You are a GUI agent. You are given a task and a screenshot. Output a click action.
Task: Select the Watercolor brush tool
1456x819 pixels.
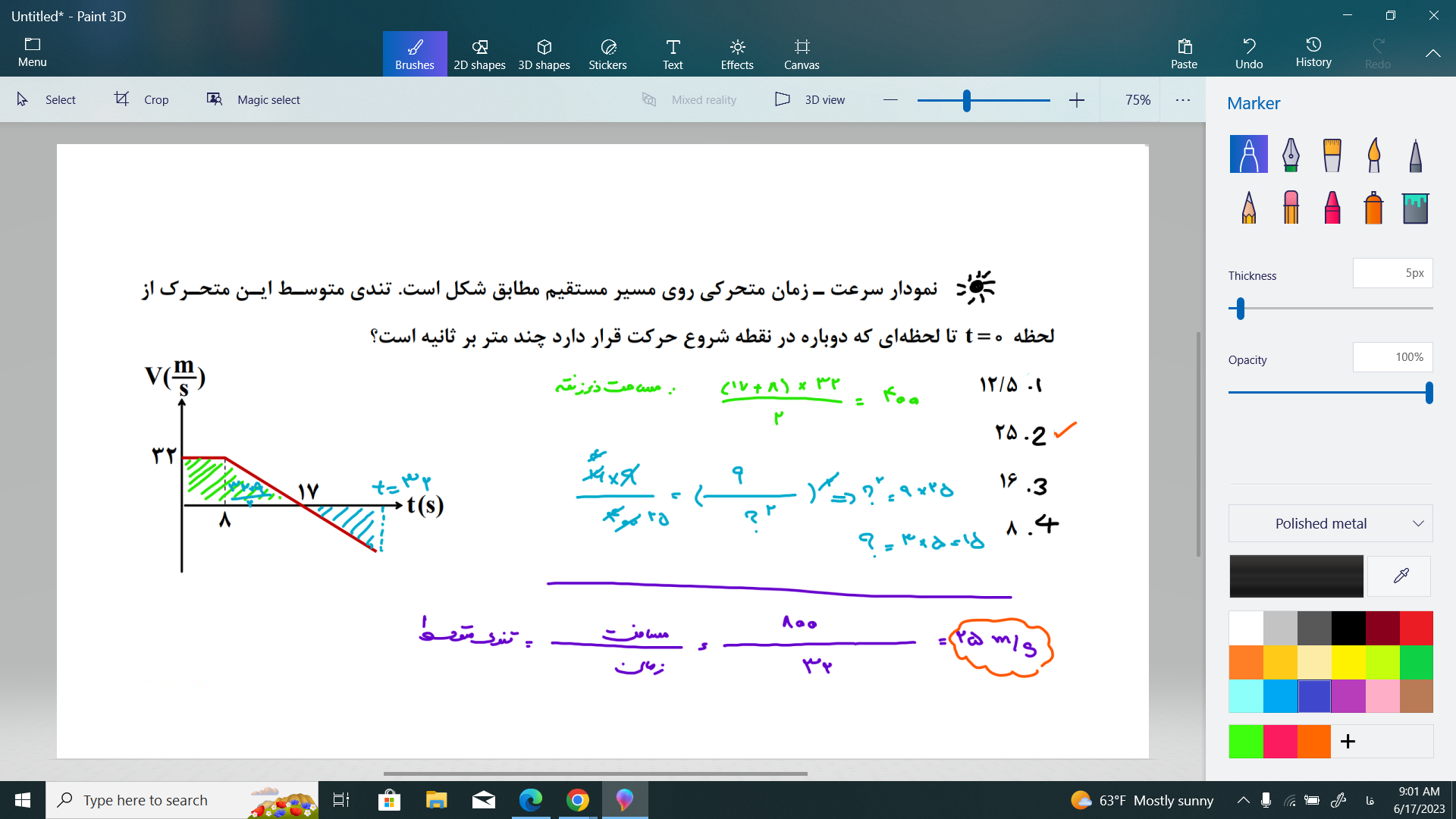click(1374, 155)
